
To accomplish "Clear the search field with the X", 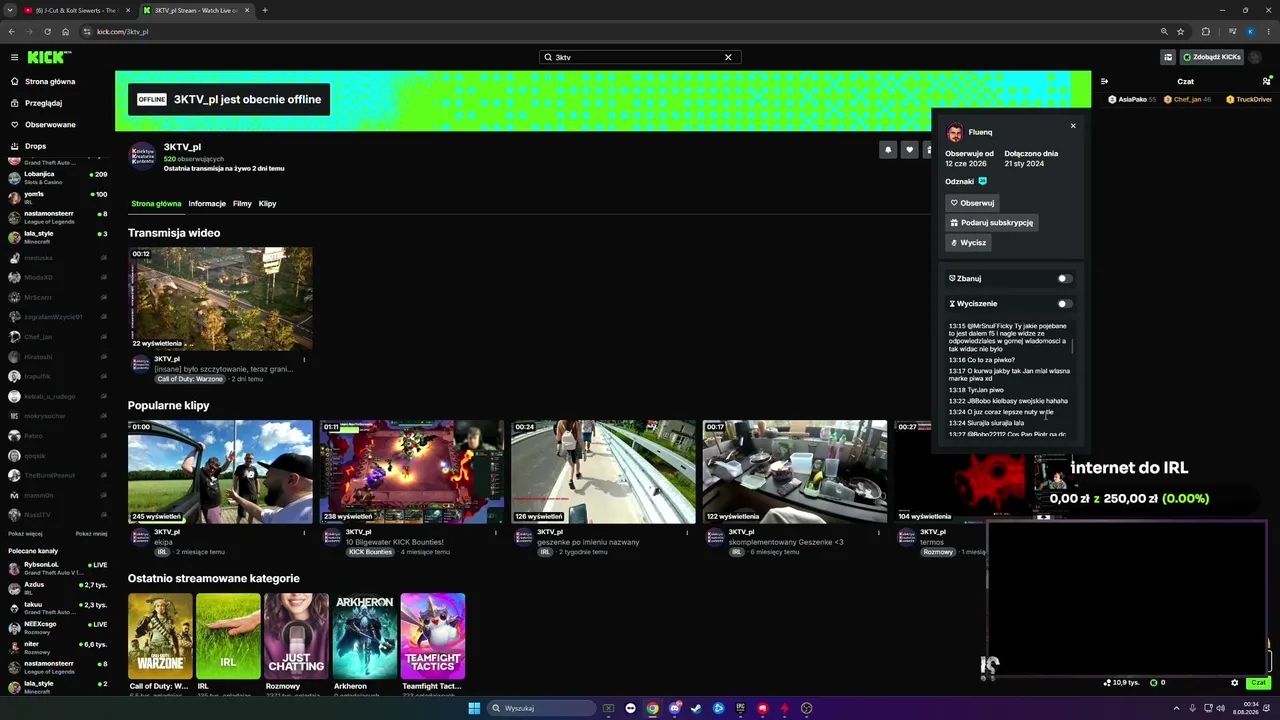I will (728, 57).
